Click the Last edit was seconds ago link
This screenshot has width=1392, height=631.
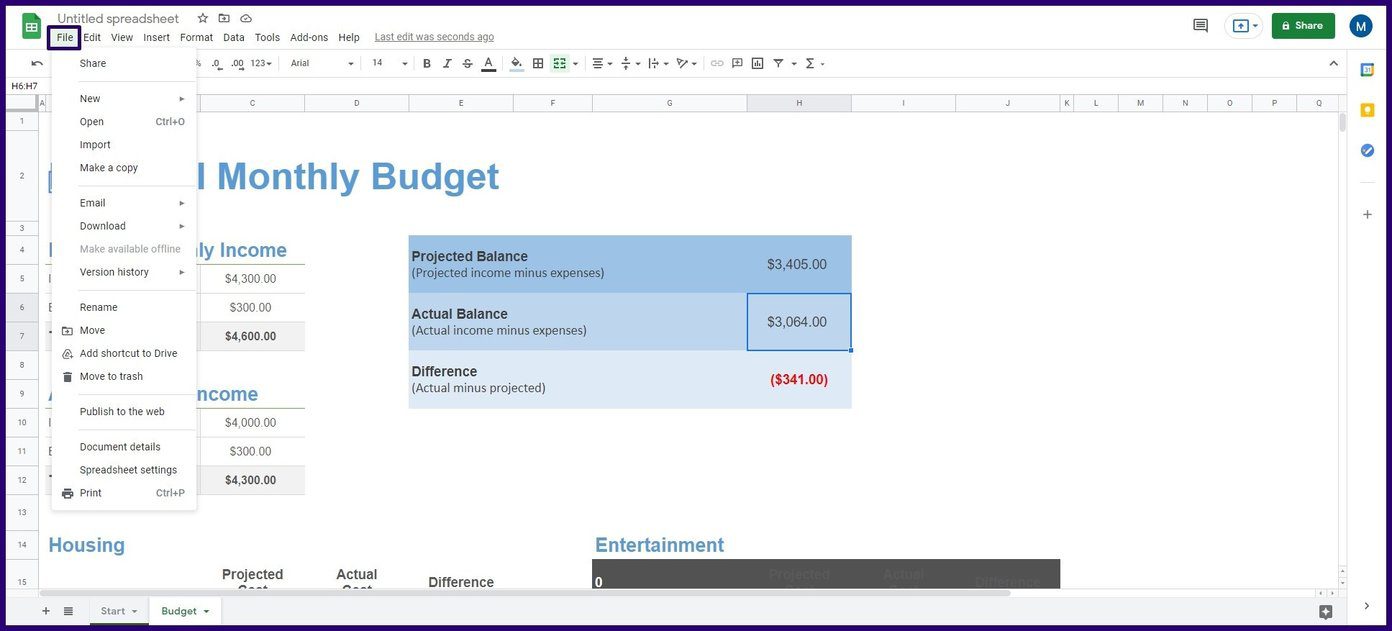tap(434, 37)
